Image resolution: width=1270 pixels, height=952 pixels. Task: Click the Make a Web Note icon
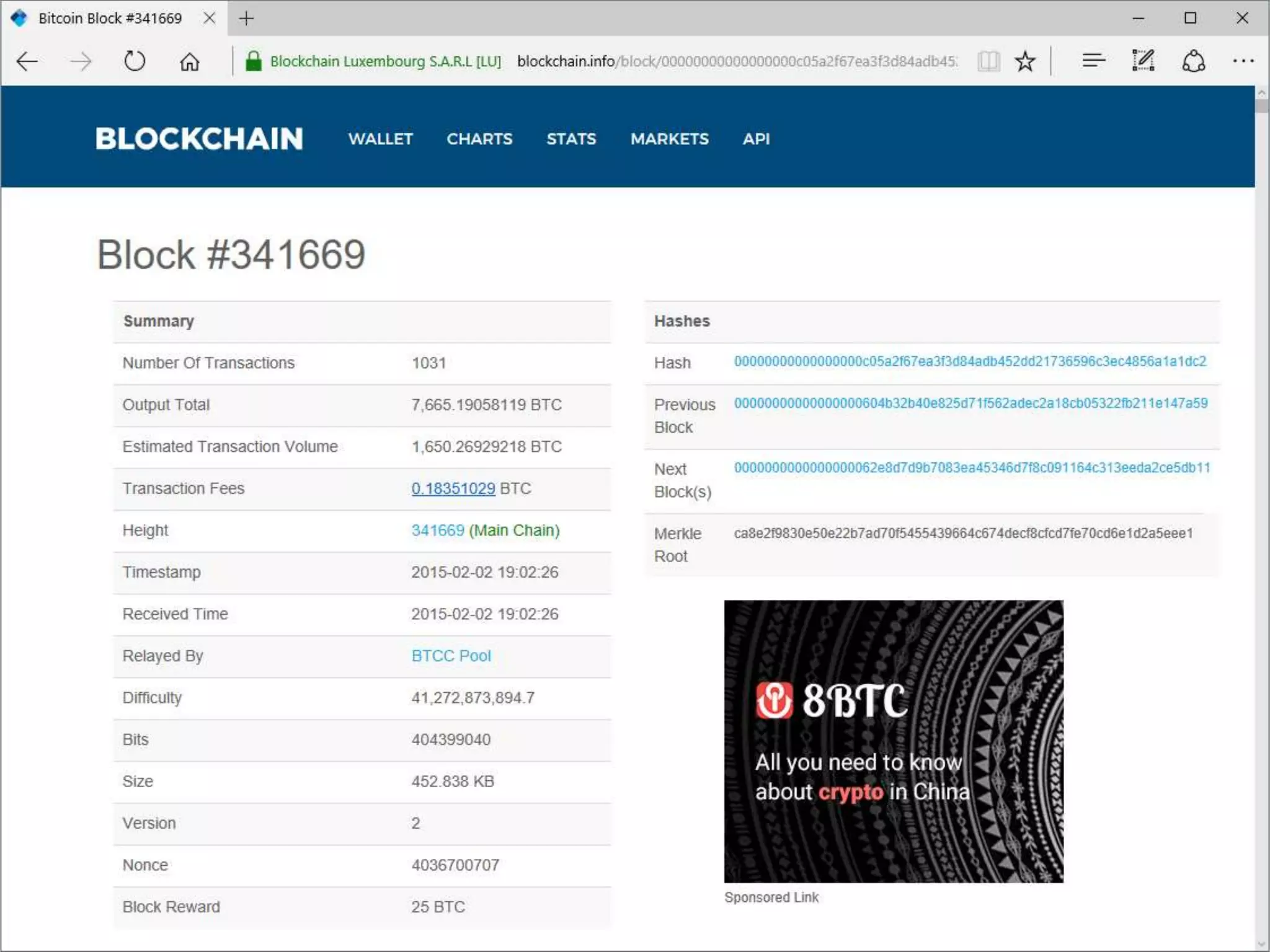pos(1143,61)
